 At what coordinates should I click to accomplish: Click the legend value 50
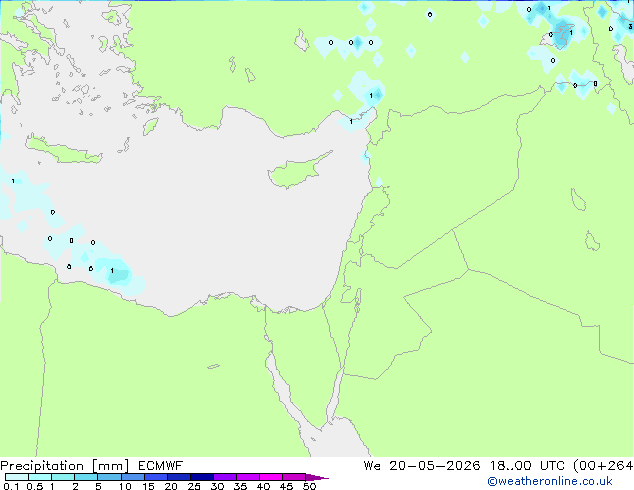click(309, 486)
